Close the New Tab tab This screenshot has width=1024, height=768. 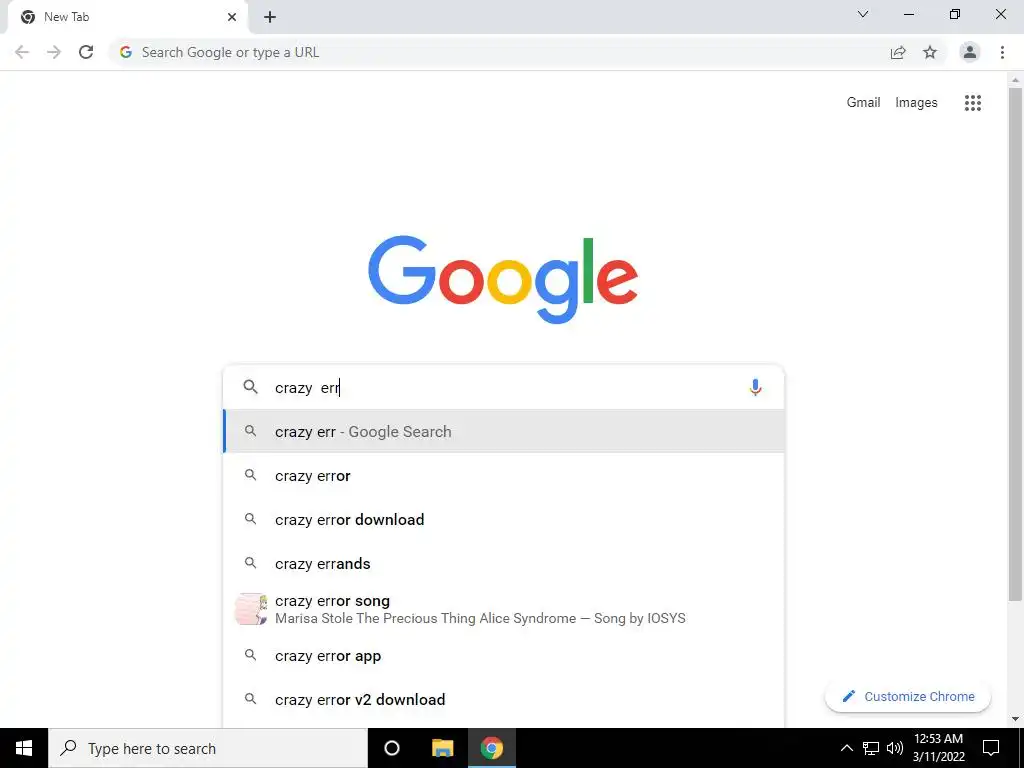(232, 17)
